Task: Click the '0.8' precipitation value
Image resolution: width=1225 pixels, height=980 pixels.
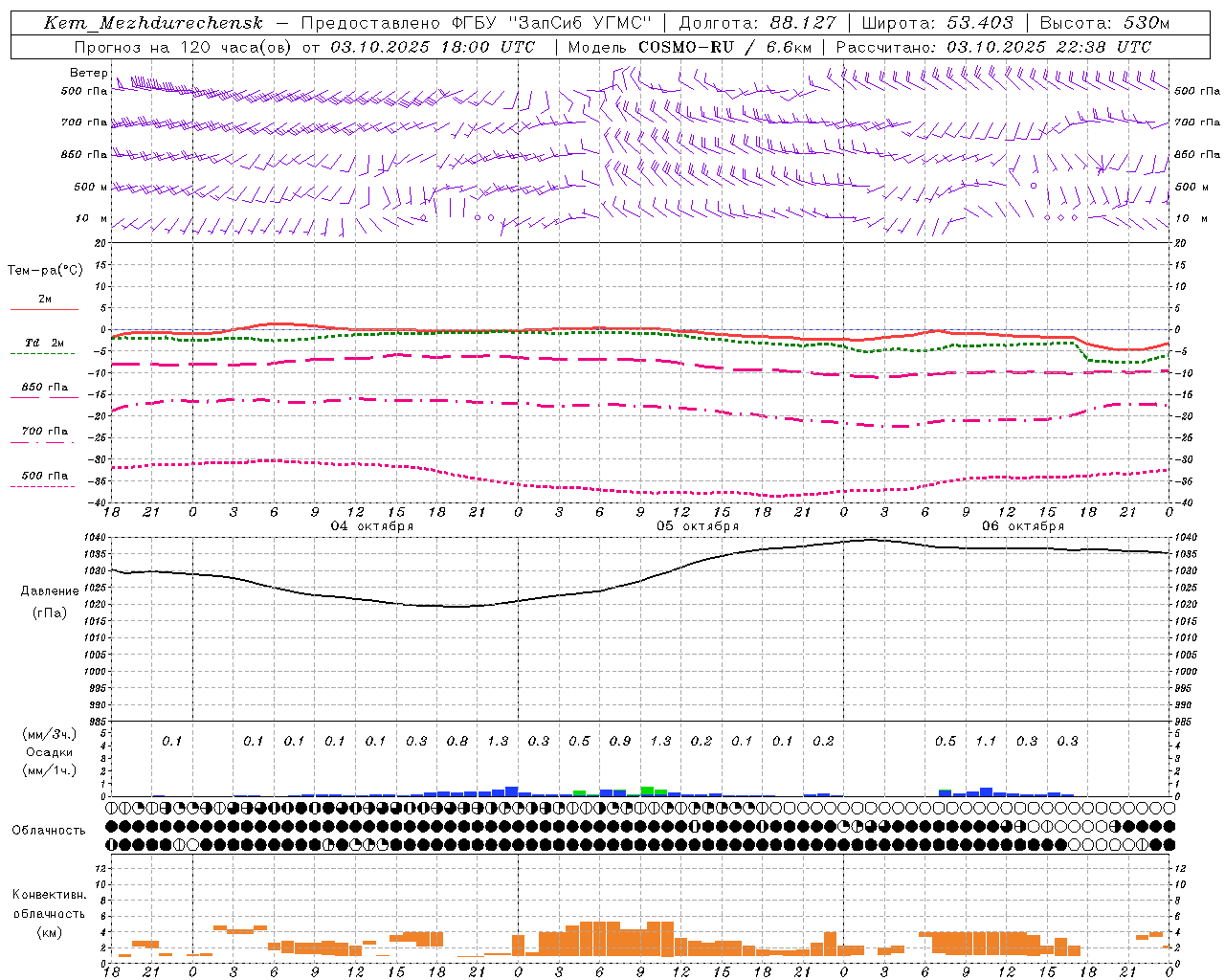Action: pos(457,742)
